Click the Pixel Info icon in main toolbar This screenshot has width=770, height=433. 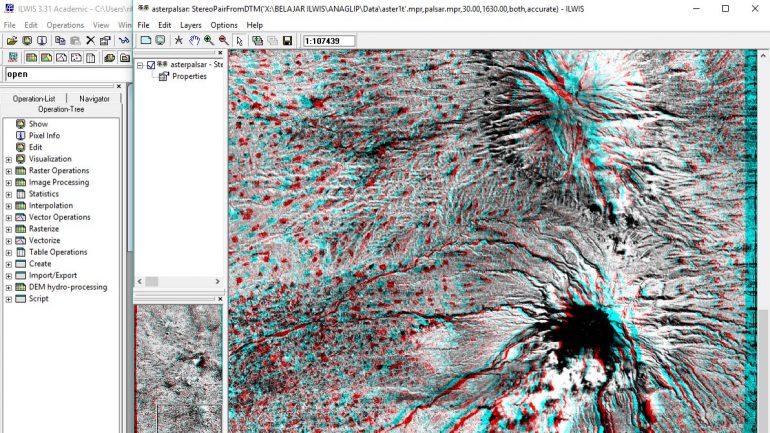pyautogui.click(x=42, y=41)
